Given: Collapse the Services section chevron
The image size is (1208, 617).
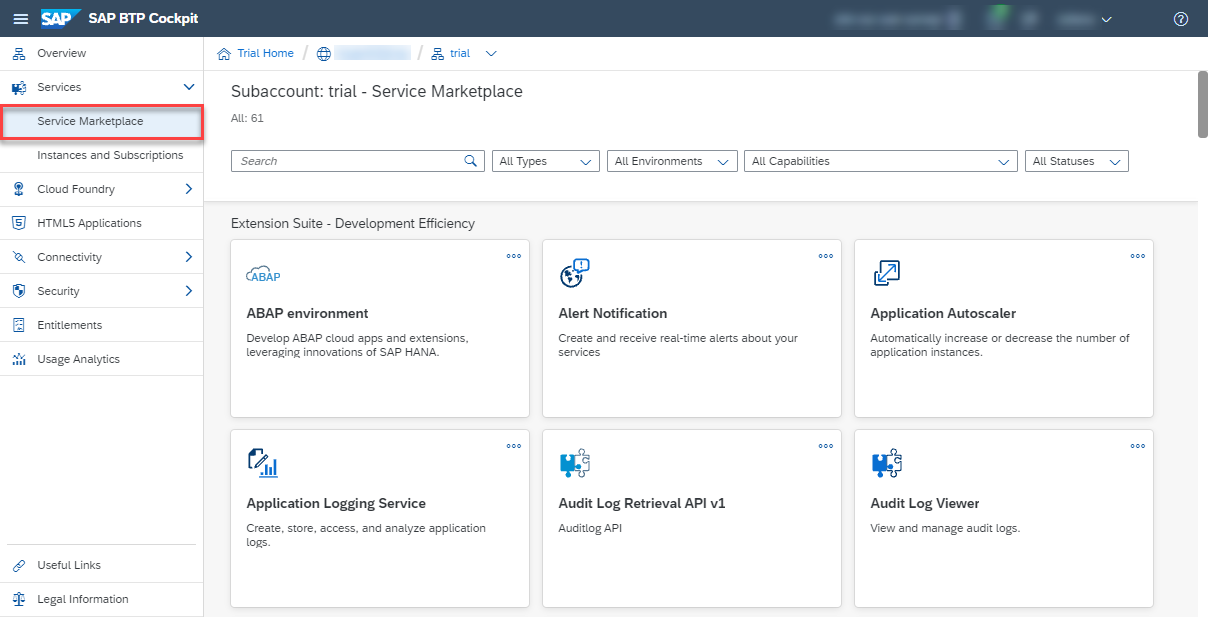Looking at the screenshot, I should coord(189,87).
